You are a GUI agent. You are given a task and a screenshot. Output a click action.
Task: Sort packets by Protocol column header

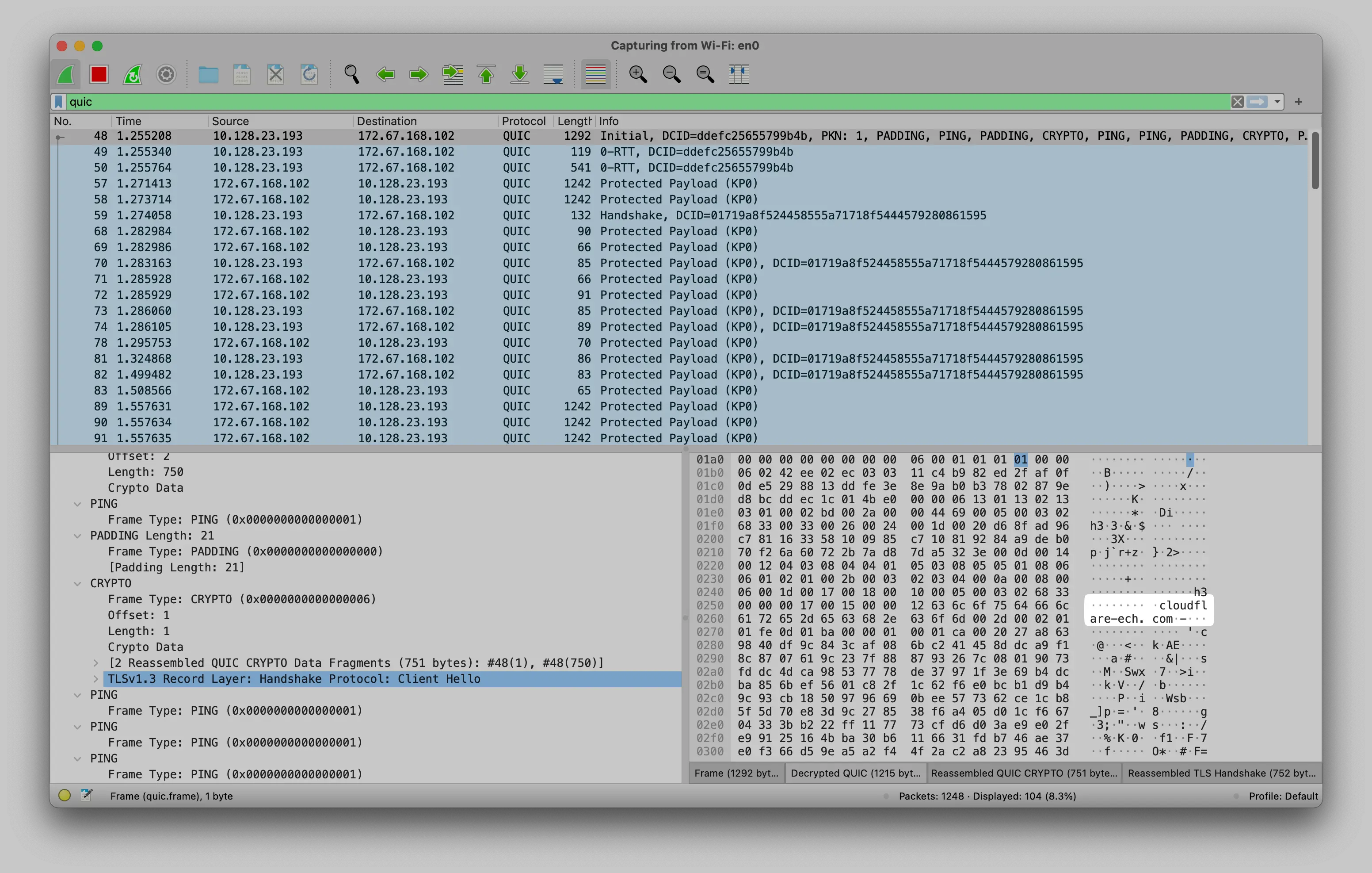pyautogui.click(x=523, y=121)
